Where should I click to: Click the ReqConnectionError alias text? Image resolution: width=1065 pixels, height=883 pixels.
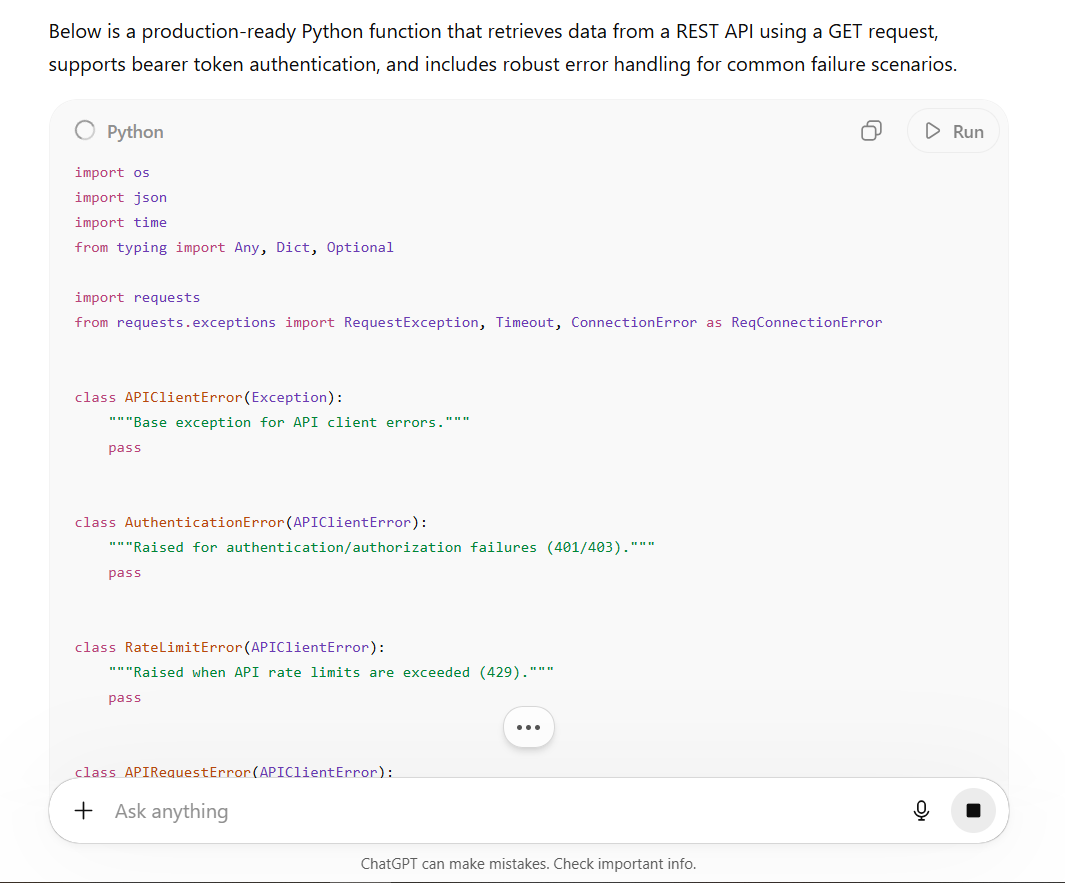[x=806, y=323]
